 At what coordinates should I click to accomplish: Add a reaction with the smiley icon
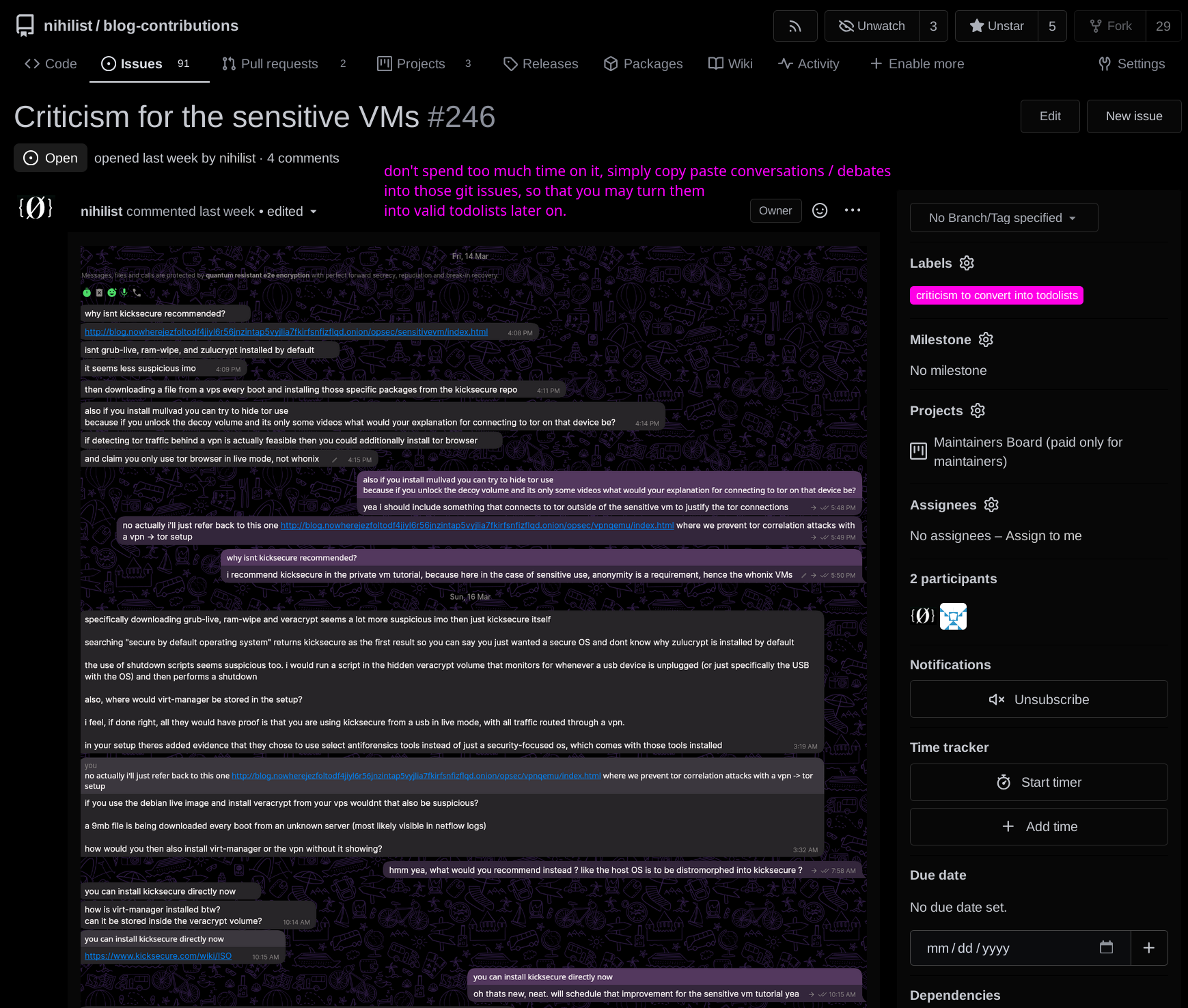(x=820, y=210)
